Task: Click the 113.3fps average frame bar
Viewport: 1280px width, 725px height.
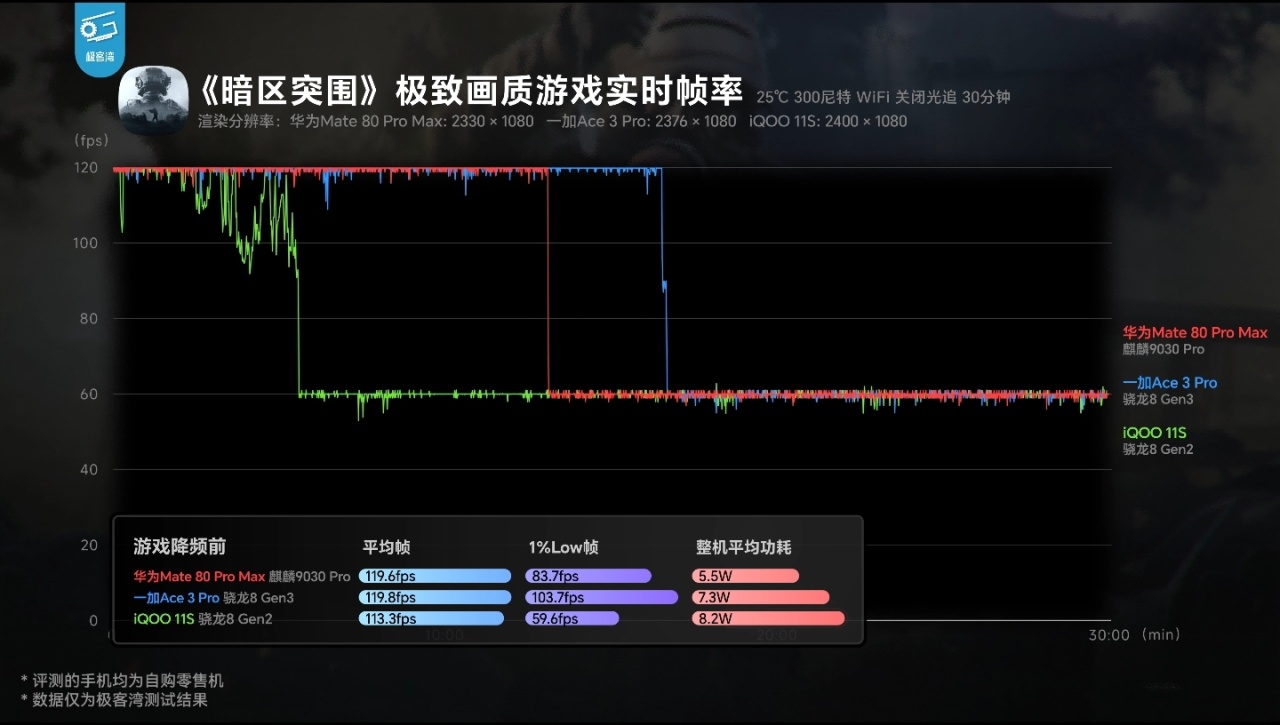Action: pos(431,619)
